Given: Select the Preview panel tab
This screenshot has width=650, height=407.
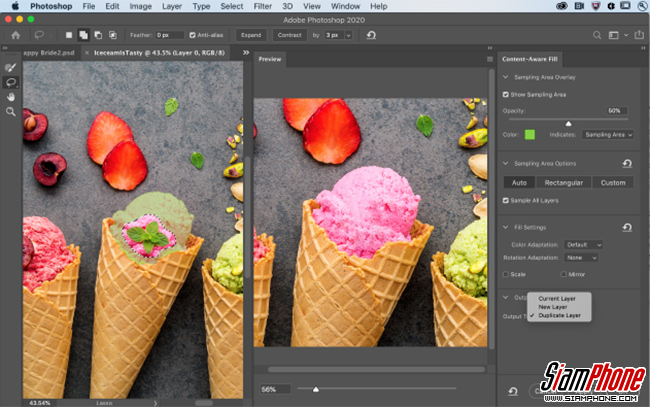Looking at the screenshot, I should 269,59.
